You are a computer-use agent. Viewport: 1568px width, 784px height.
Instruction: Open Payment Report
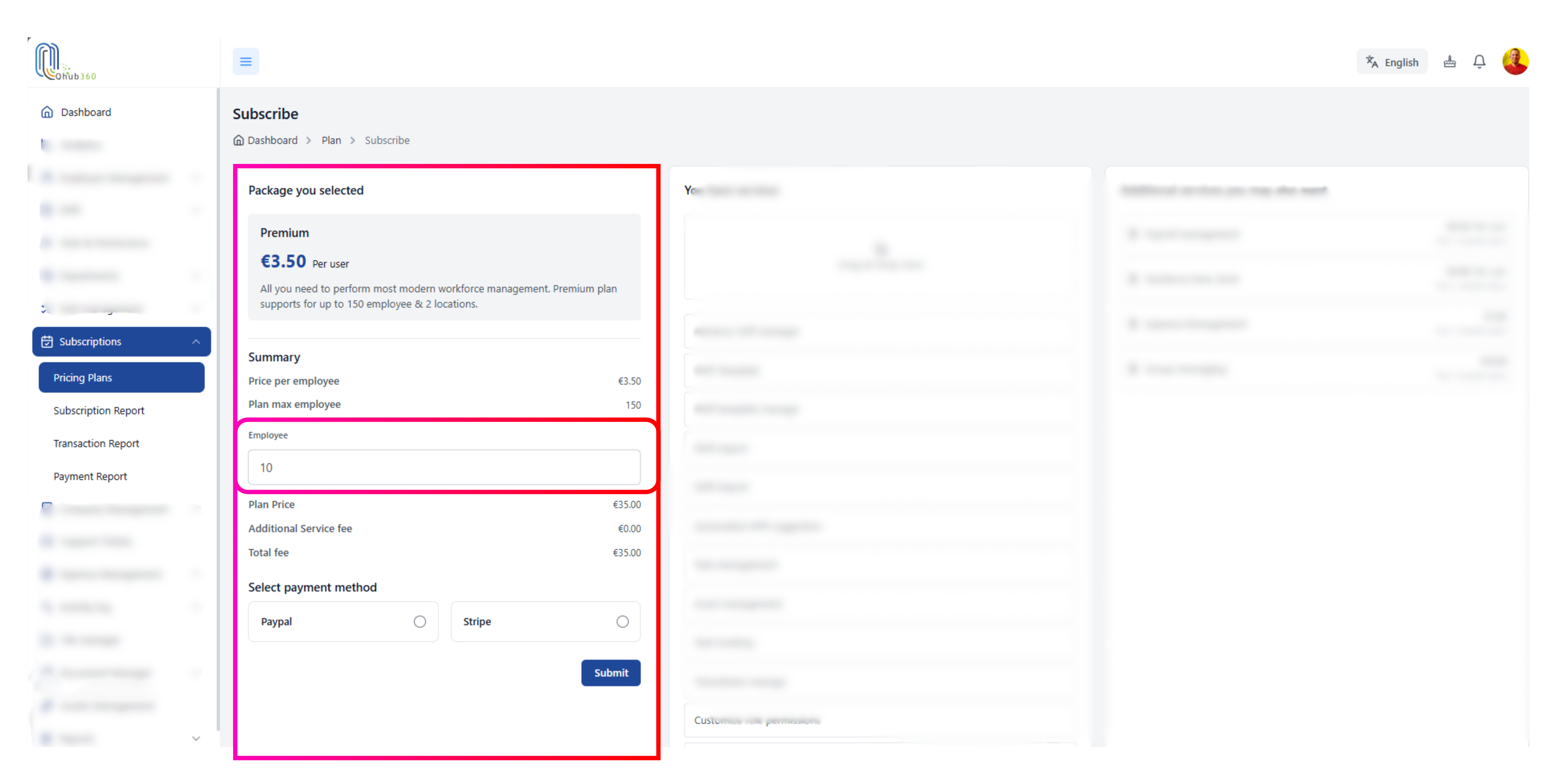(x=90, y=476)
